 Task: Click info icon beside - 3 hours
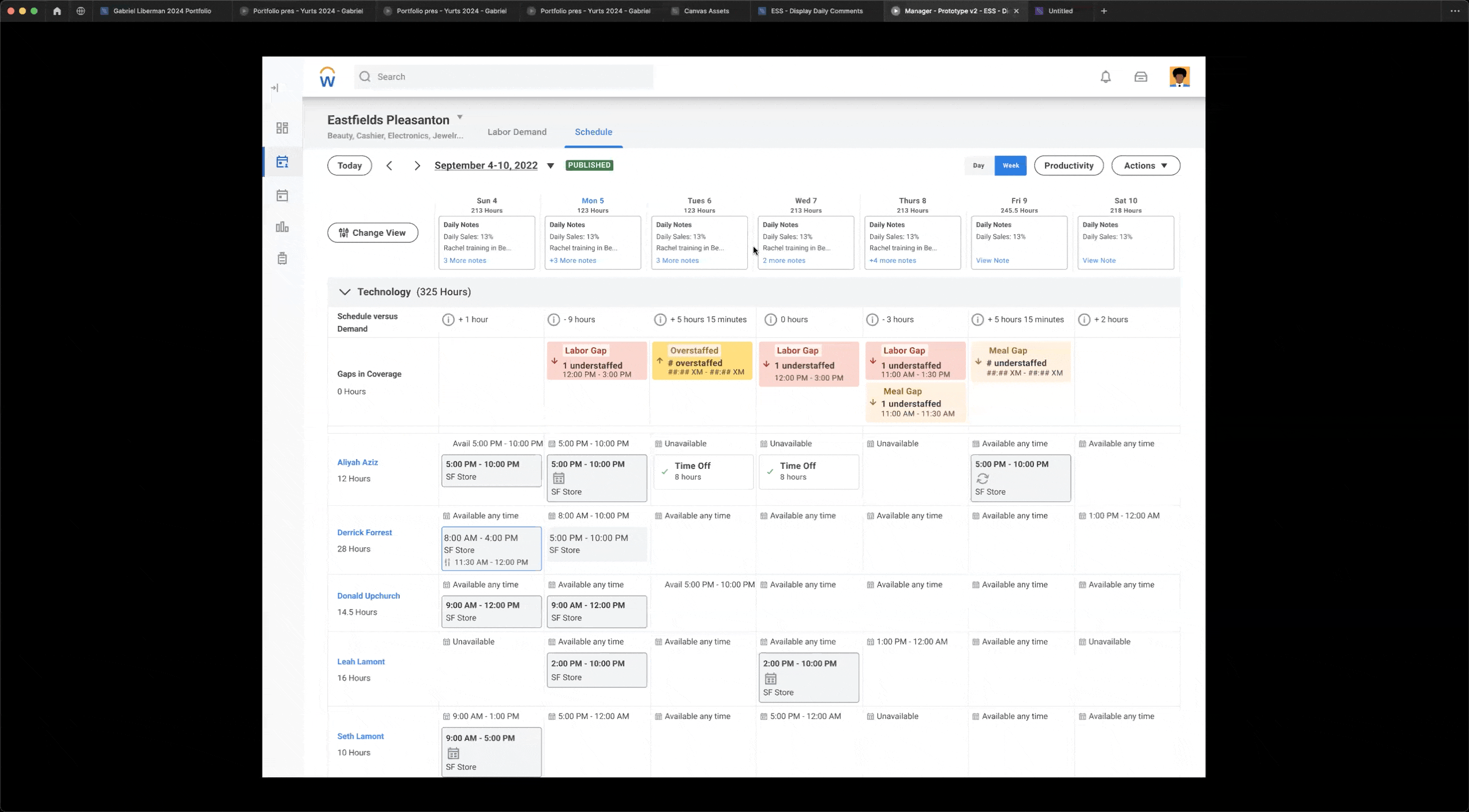tap(872, 319)
